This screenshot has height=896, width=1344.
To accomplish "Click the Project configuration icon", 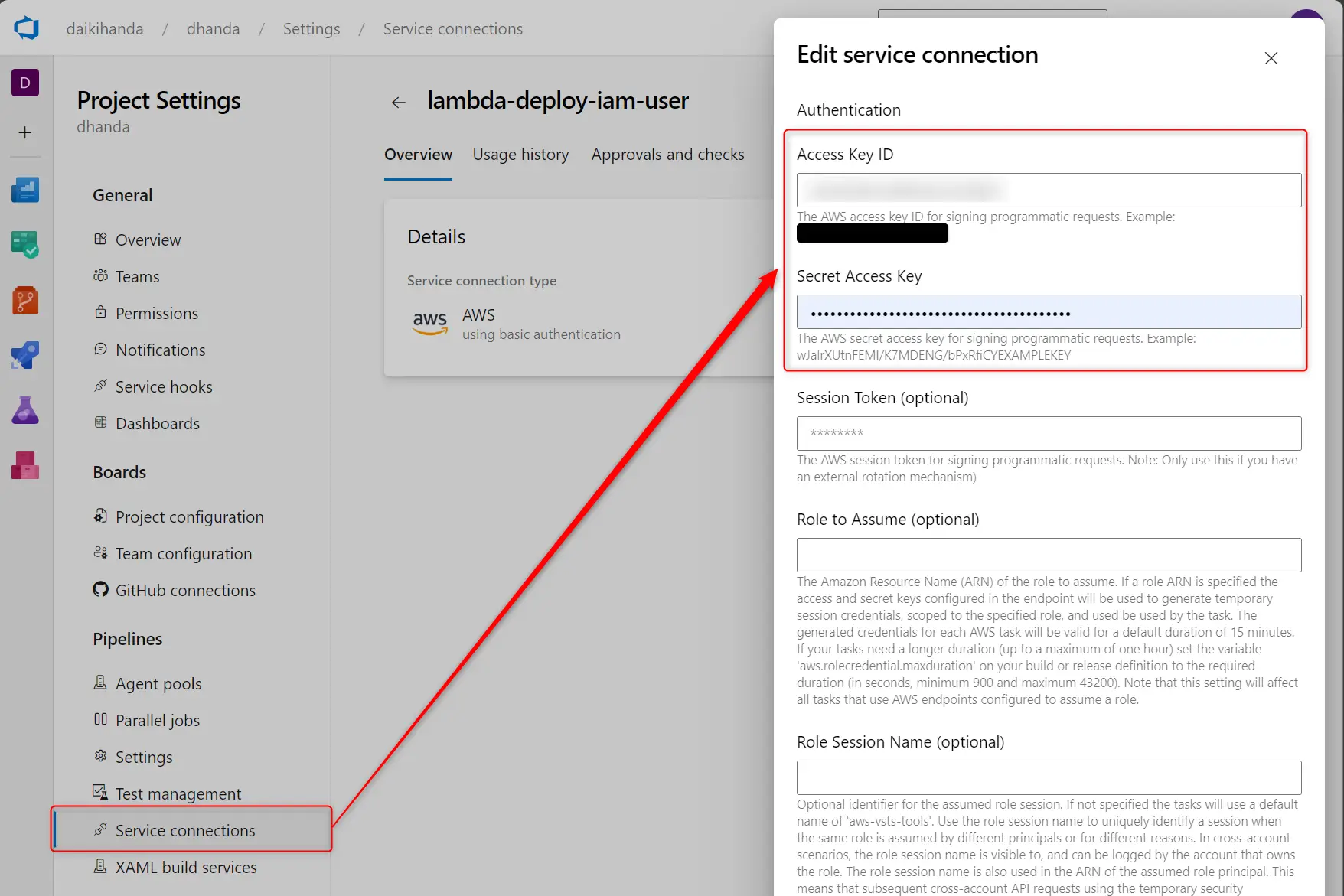I will 100,516.
